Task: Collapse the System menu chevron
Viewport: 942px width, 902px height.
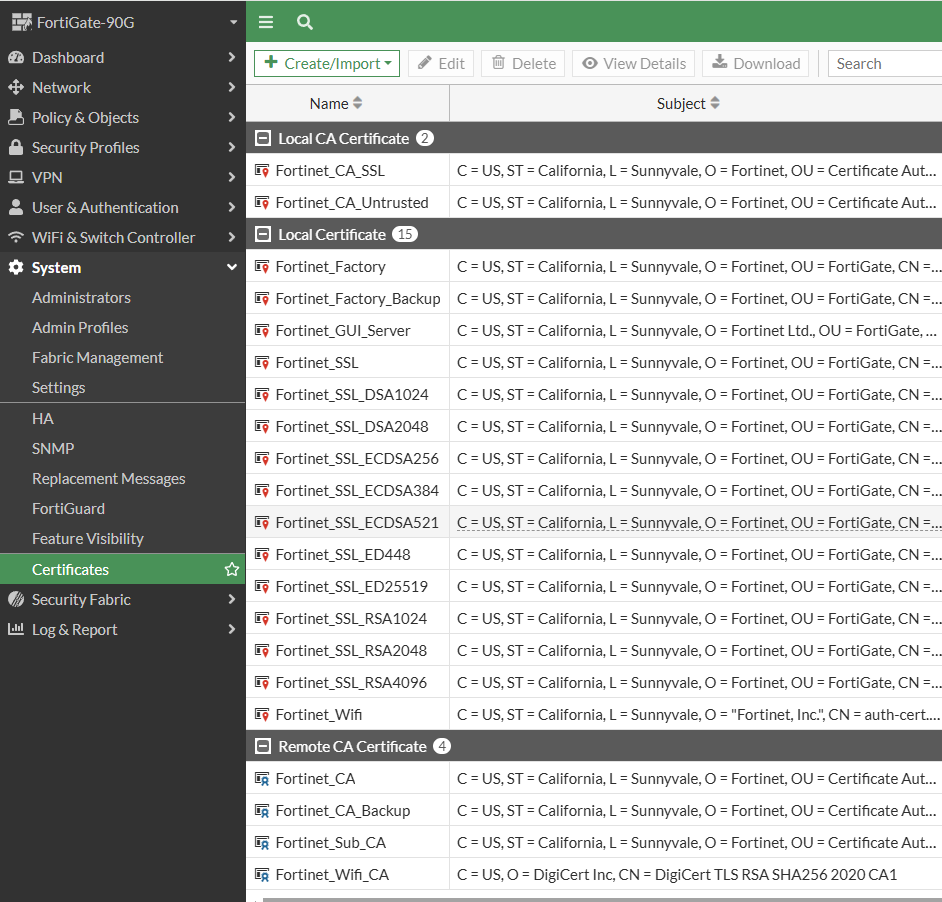Action: (232, 267)
